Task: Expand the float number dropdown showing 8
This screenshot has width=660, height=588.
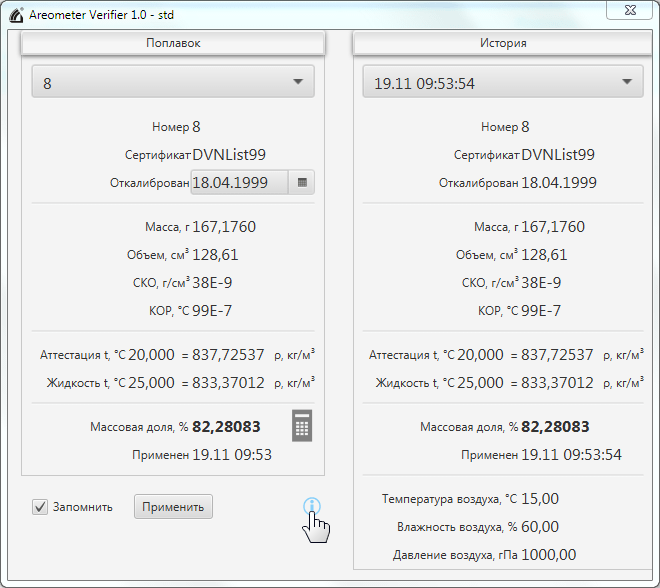Action: (297, 83)
